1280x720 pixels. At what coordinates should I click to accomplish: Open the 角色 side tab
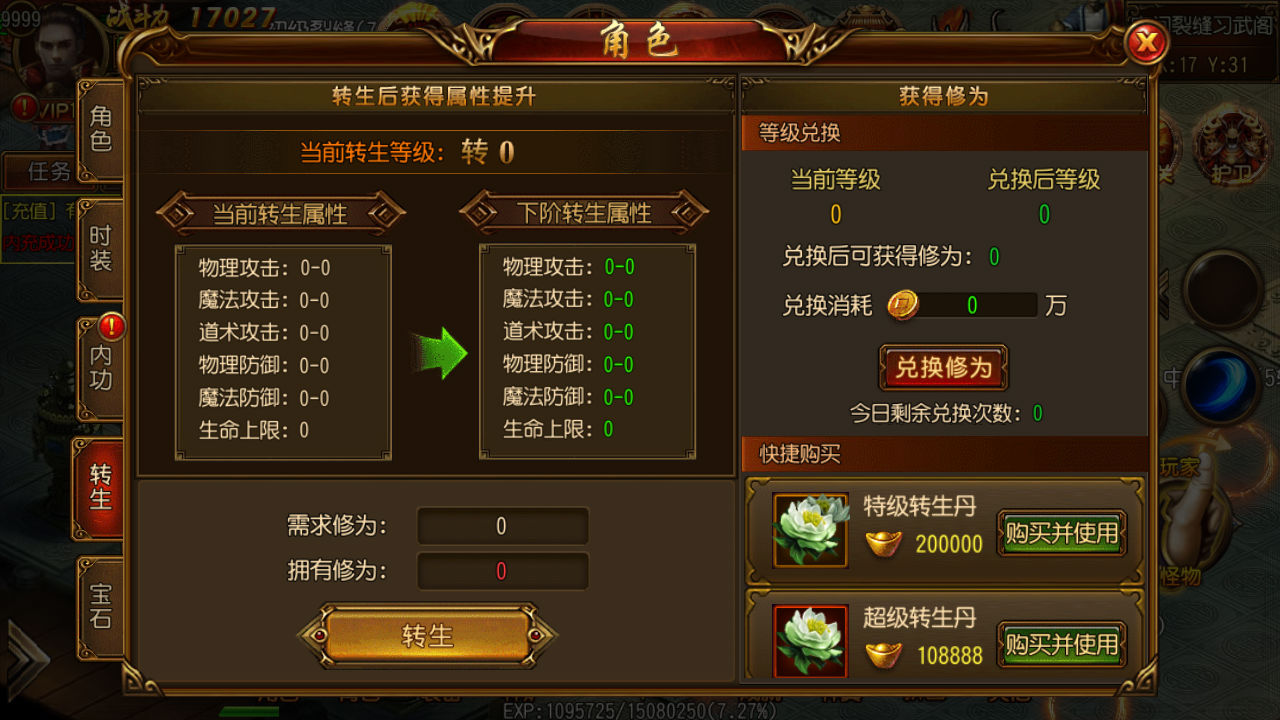(x=100, y=130)
